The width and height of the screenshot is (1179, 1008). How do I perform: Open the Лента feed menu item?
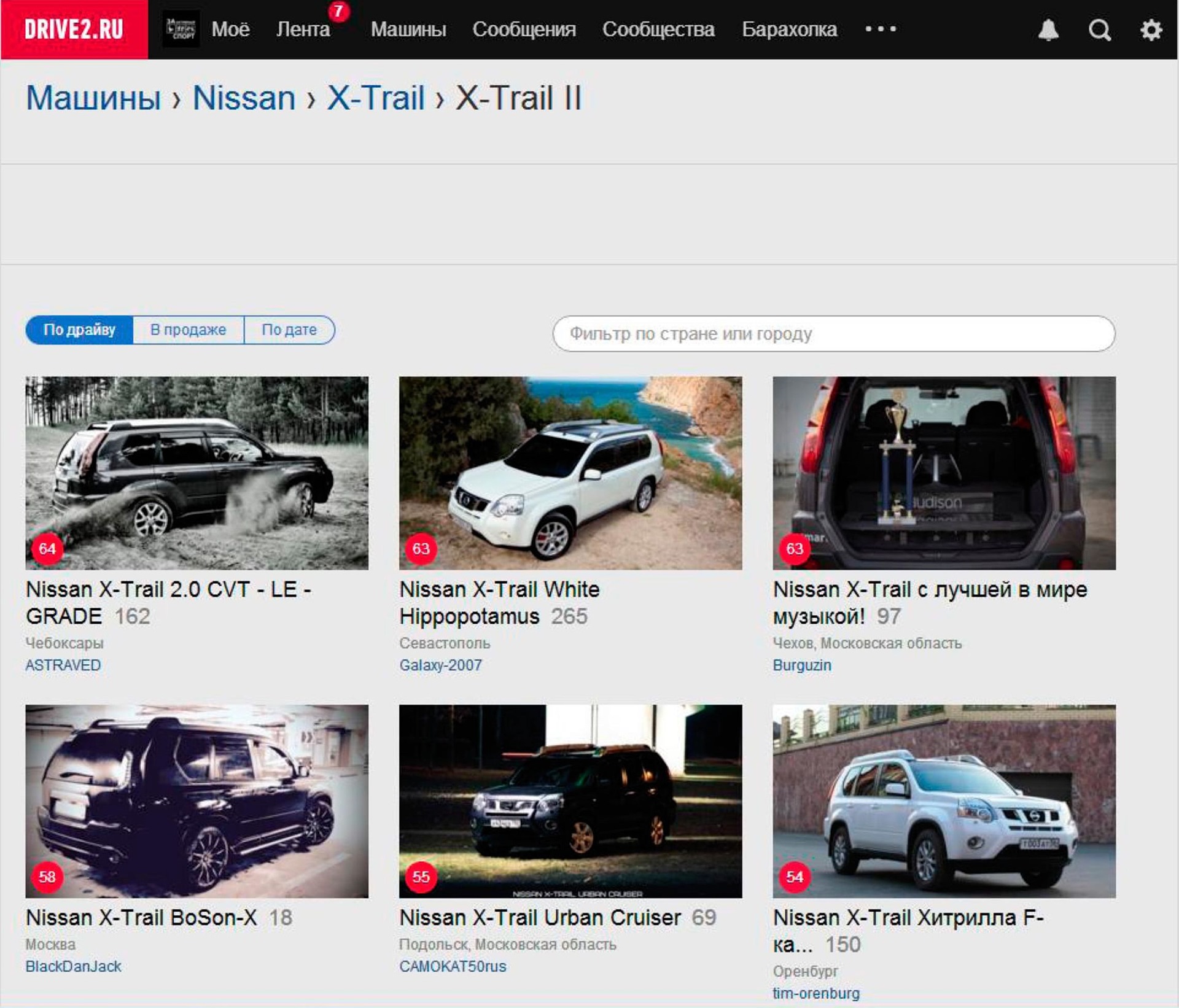click(x=303, y=29)
